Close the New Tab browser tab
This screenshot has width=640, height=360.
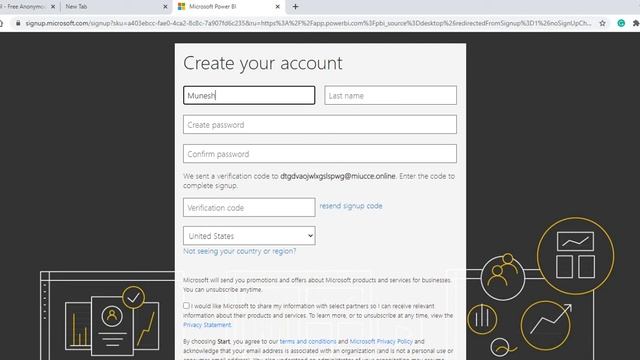click(165, 7)
